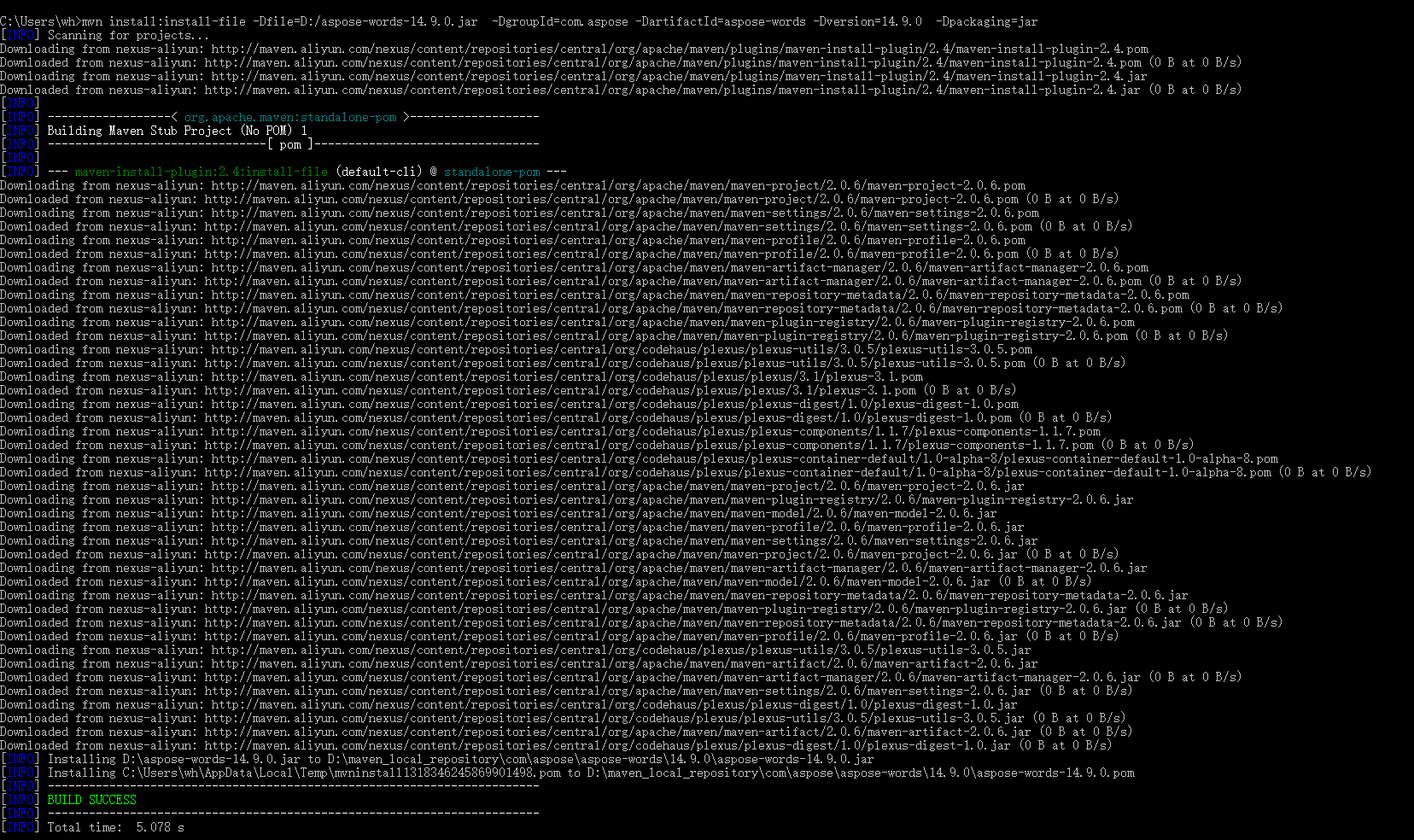Click the 'Scanning for projects...' line
Image resolution: width=1414 pixels, height=840 pixels.
point(128,35)
